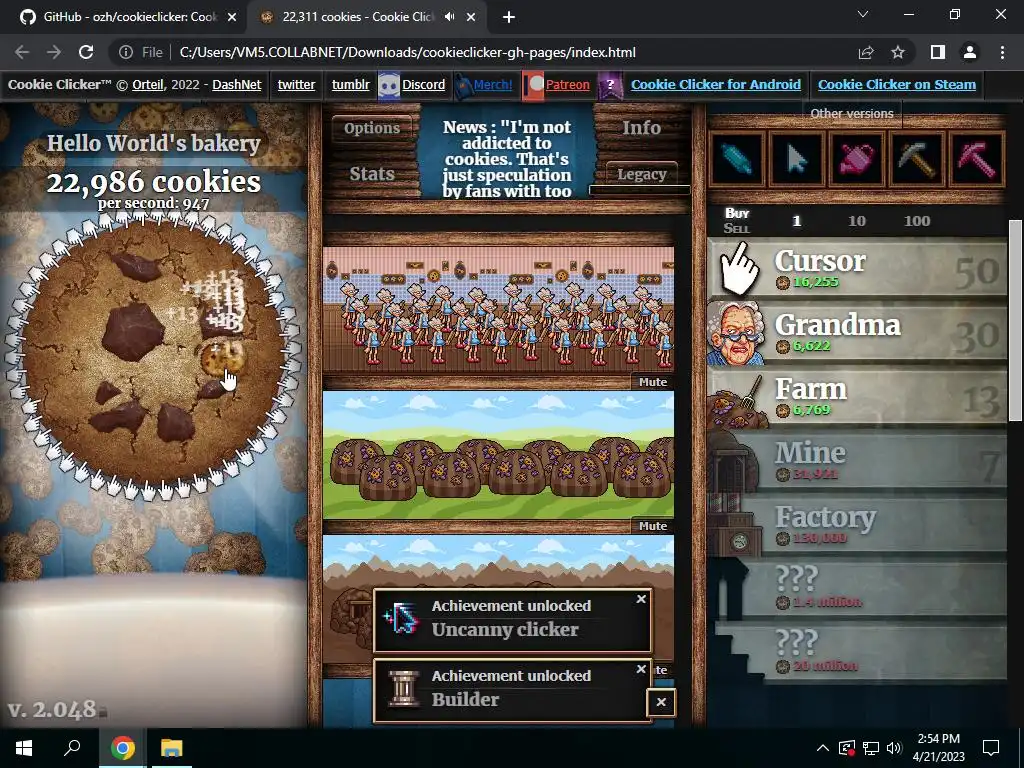Open File Explorer from the taskbar
The height and width of the screenshot is (768, 1024).
172,748
